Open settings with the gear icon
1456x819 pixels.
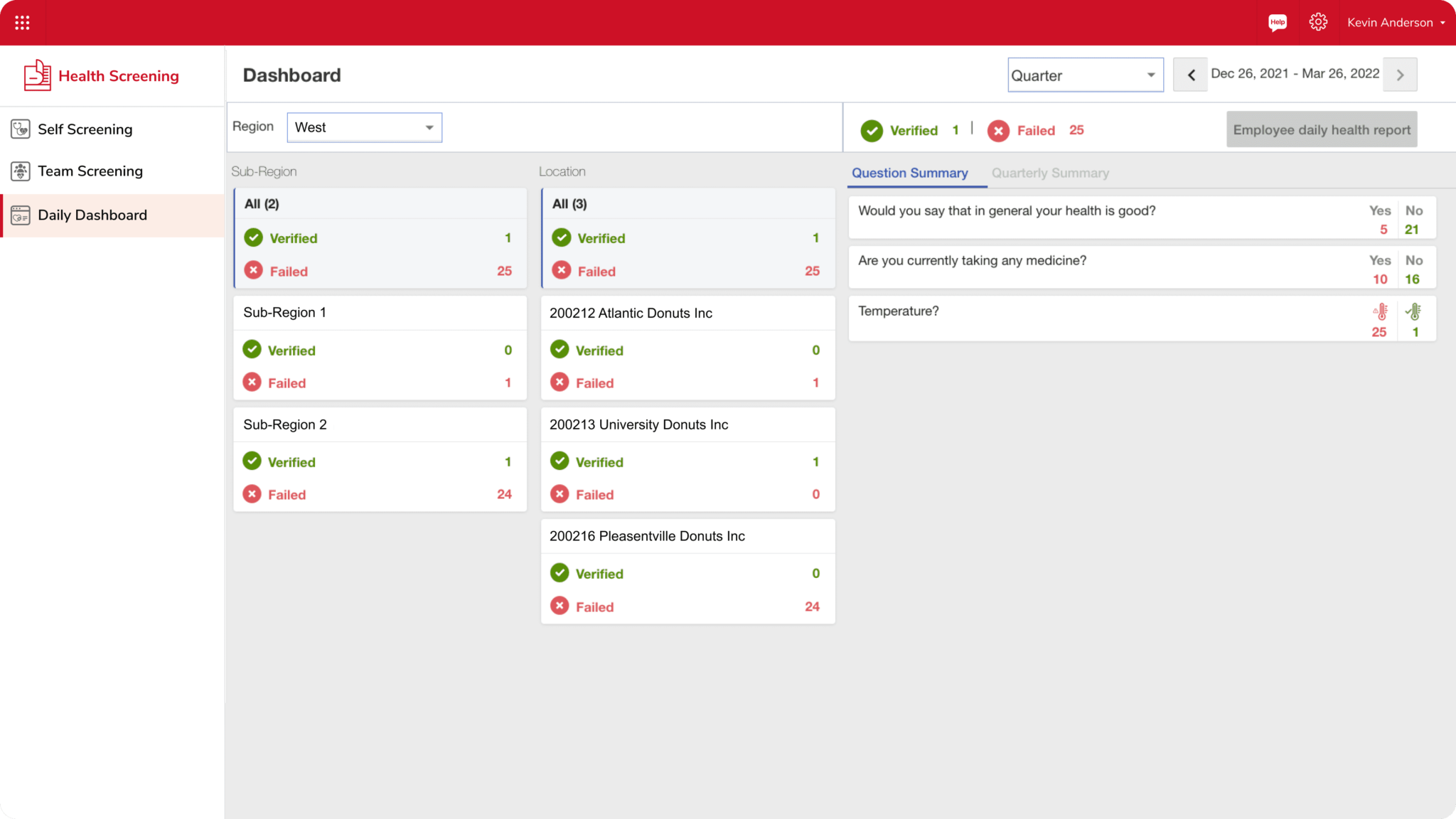pos(1318,23)
